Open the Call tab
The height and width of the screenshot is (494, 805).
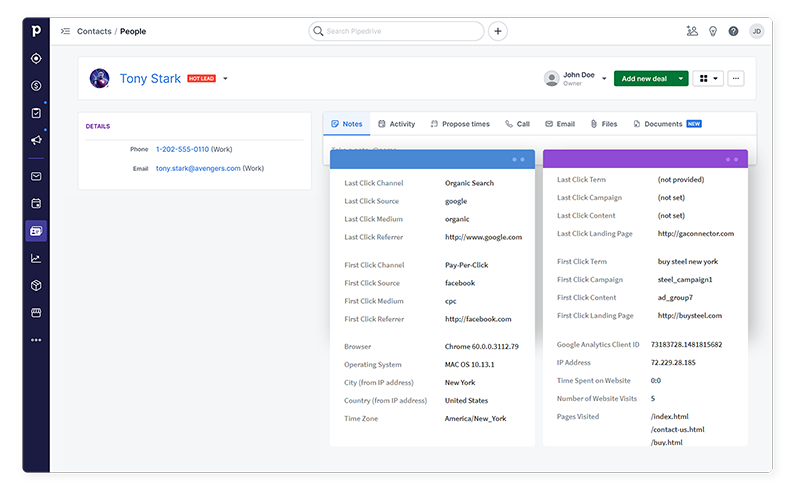coord(517,124)
